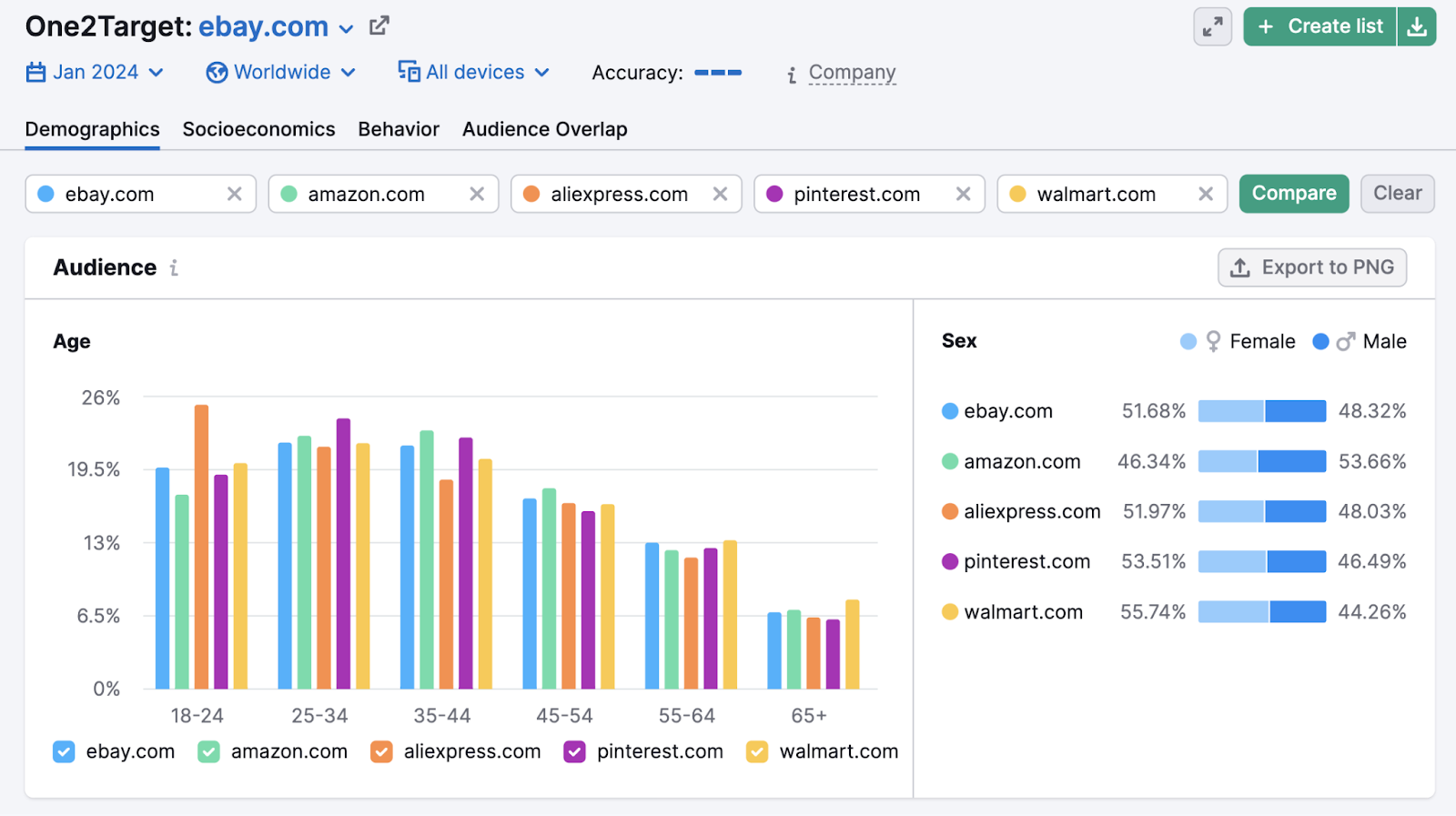
Task: Remove ebay.com from comparison
Action: pyautogui.click(x=234, y=194)
